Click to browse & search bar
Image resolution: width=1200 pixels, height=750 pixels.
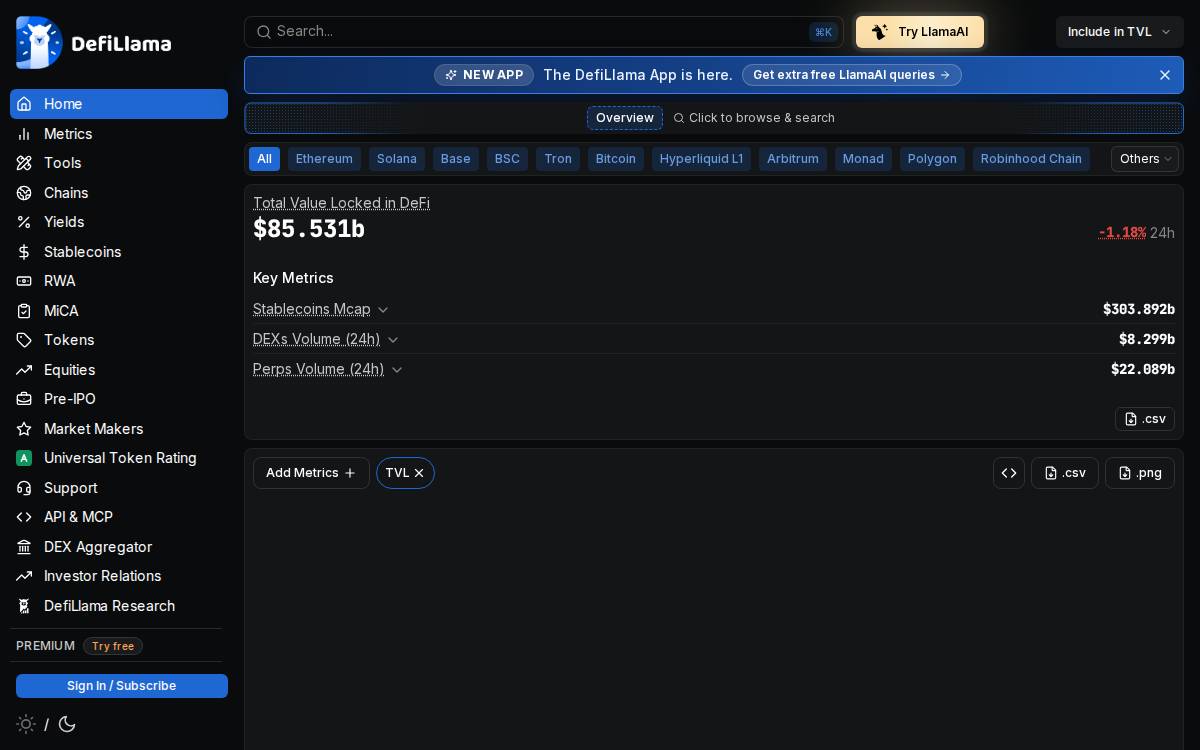pos(754,118)
